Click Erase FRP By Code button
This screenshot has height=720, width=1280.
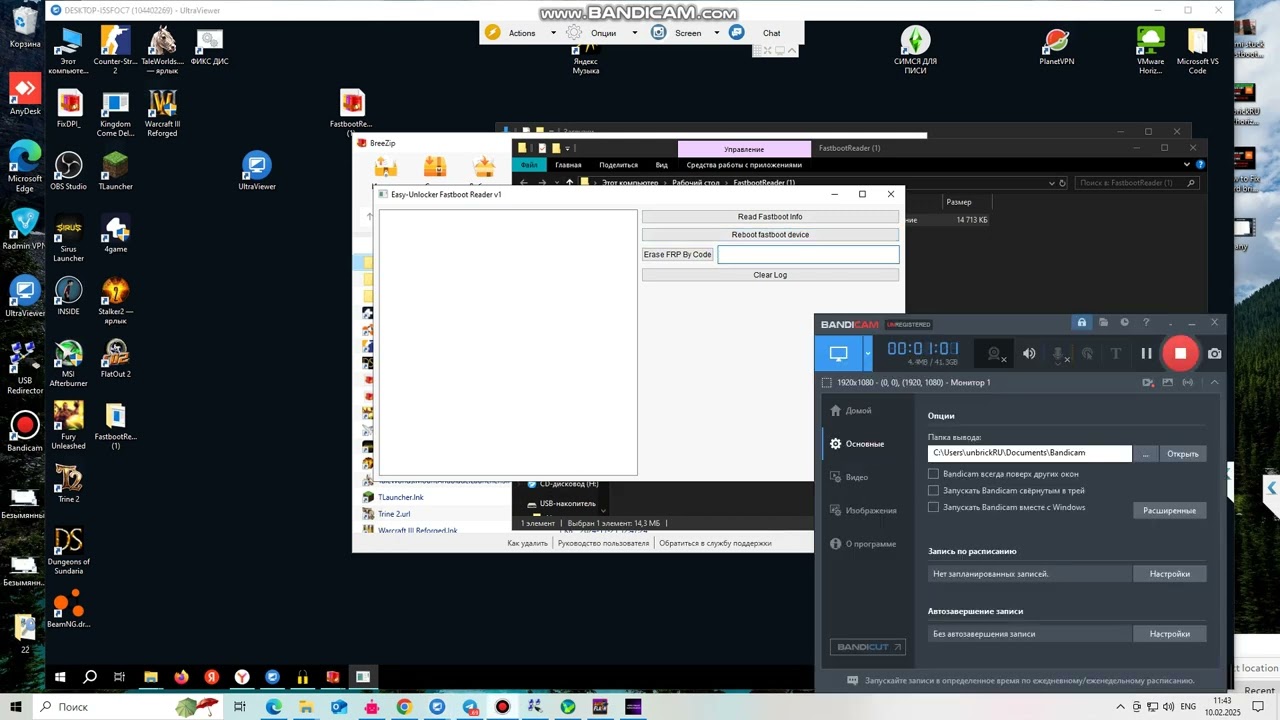(678, 255)
